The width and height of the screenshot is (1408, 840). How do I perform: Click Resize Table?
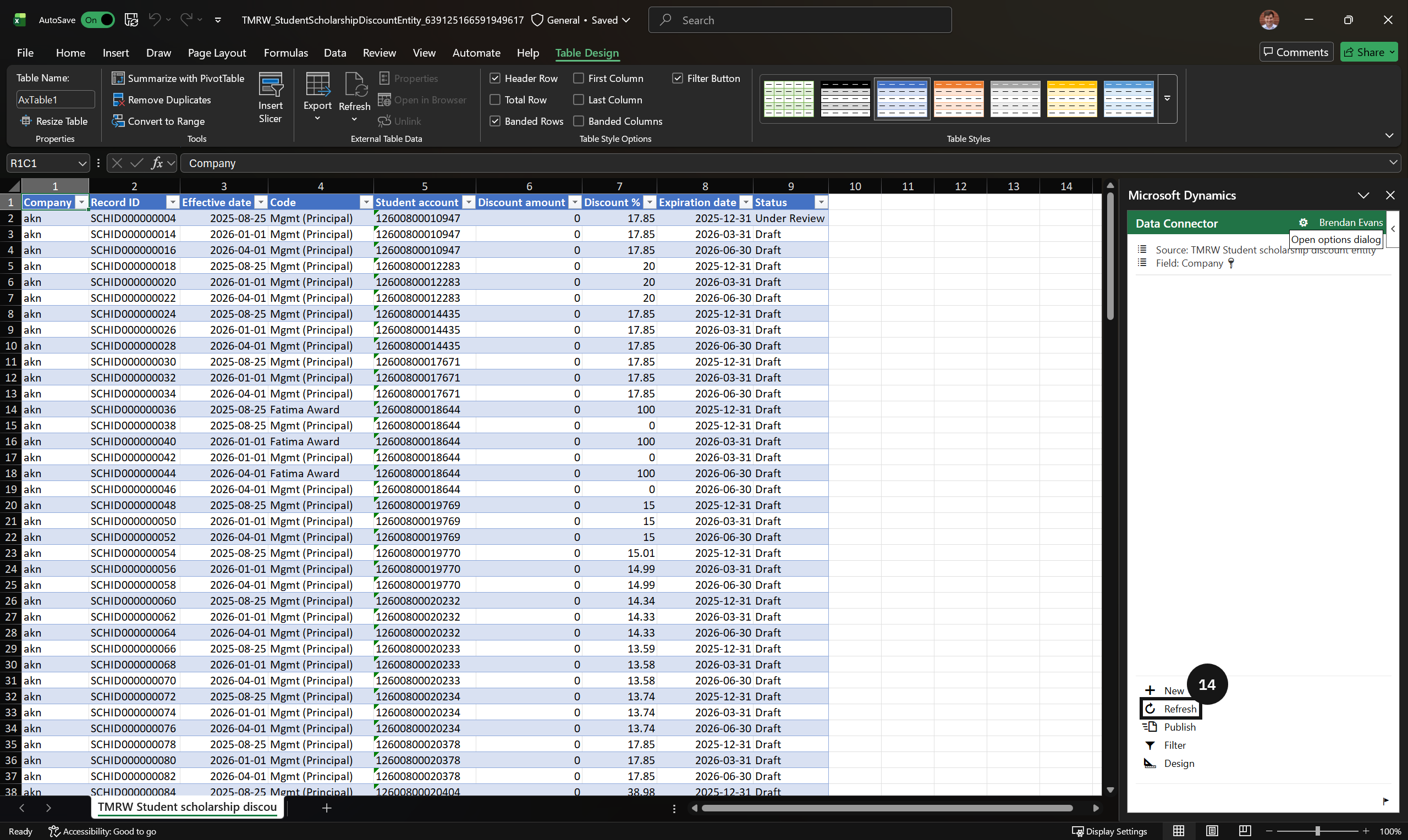pos(54,121)
